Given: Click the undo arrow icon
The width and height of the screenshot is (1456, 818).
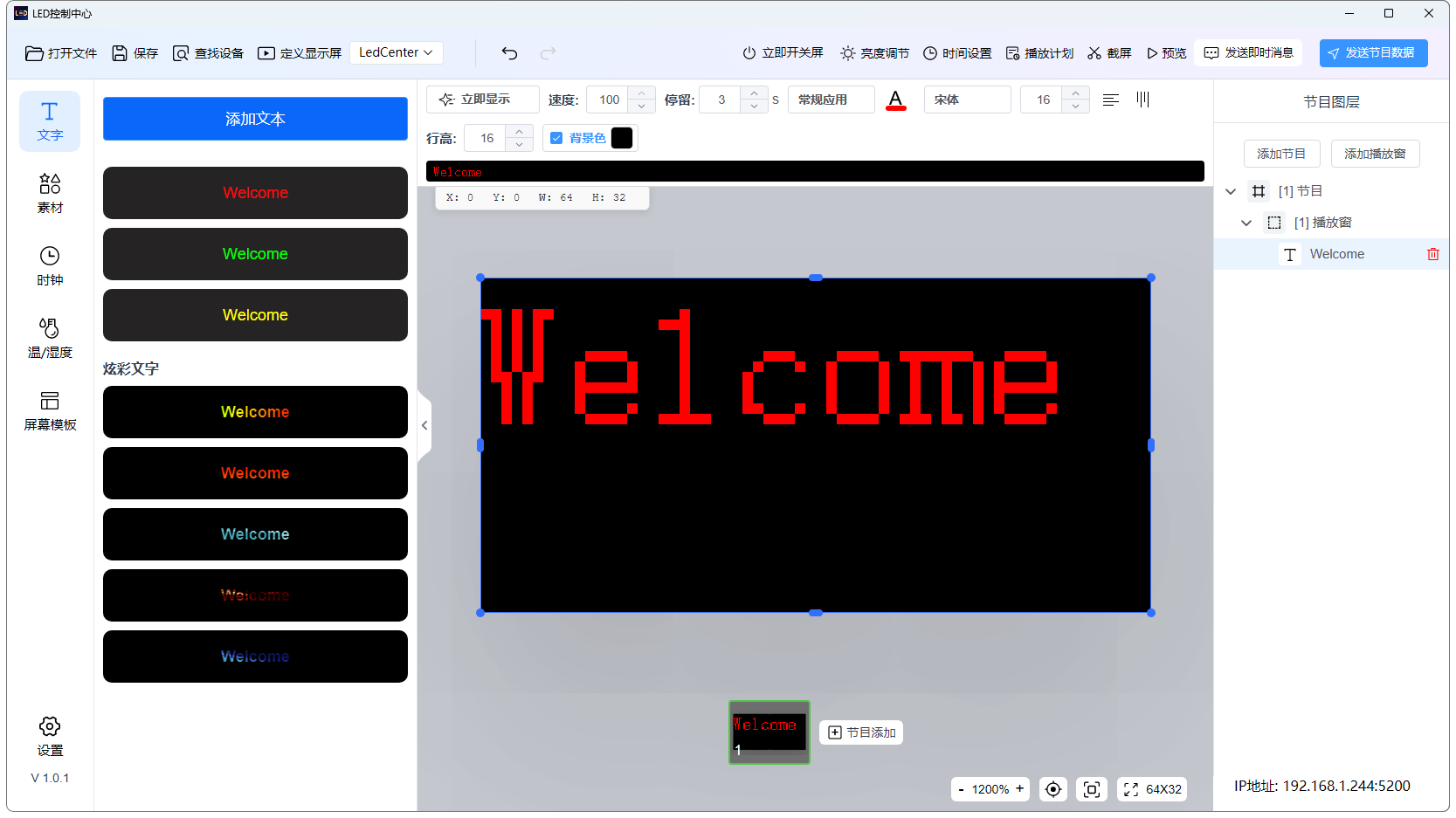Looking at the screenshot, I should click(509, 53).
